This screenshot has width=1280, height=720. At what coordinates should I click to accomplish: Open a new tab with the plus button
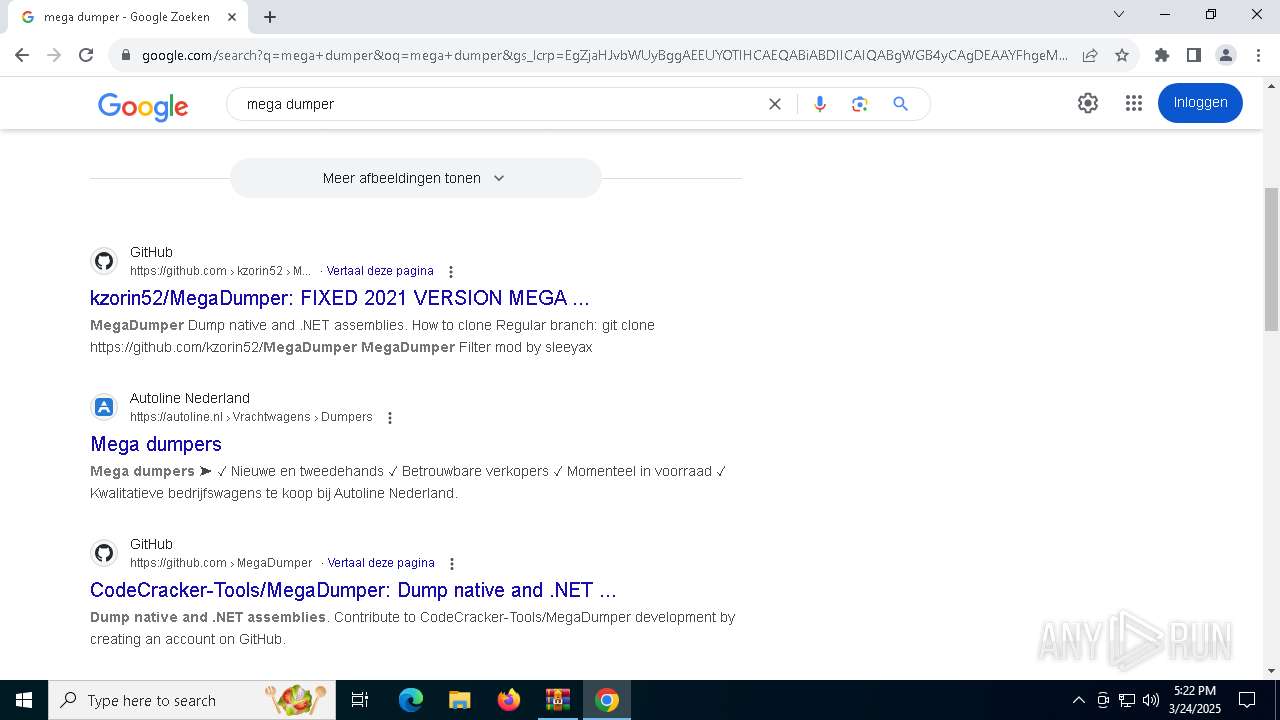tap(270, 16)
